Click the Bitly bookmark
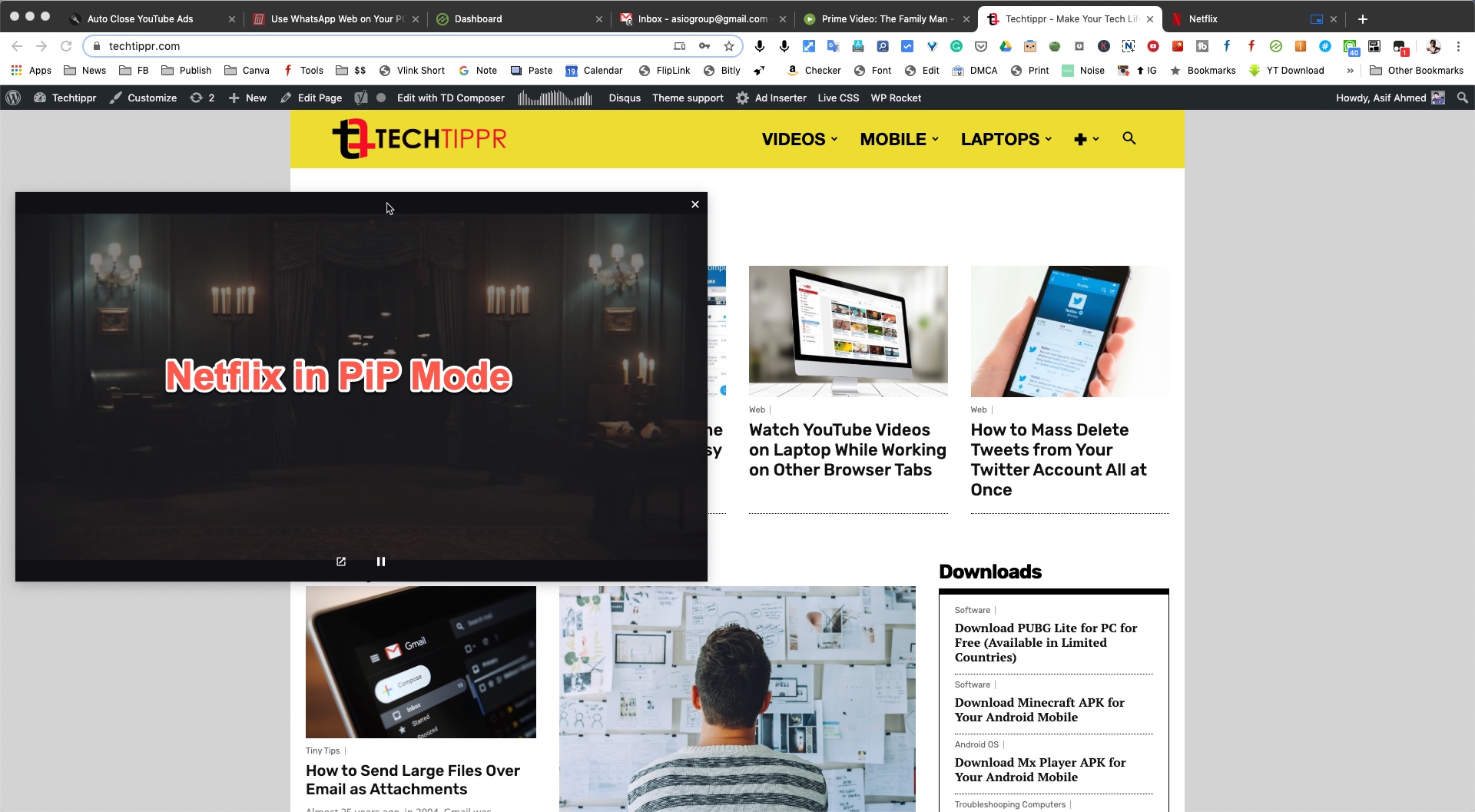 [x=721, y=70]
